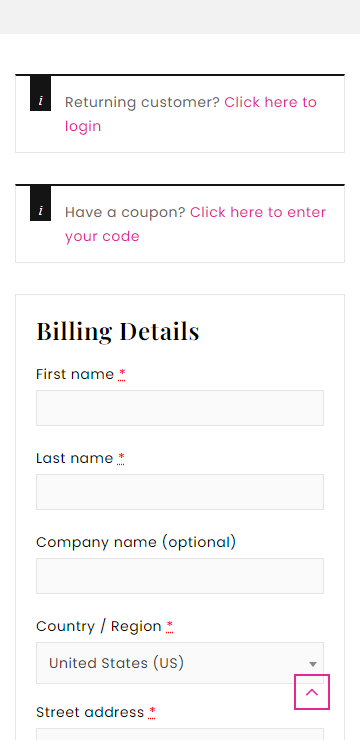
Task: Open the United States (US) country selector
Action: point(180,663)
